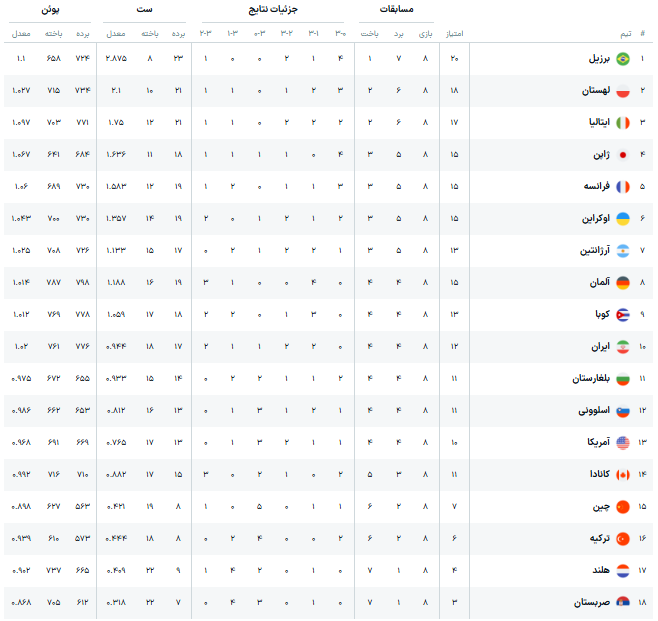This screenshot has width=658, height=621.
Task: Open the ایتالیا team link
Action: [x=592, y=123]
